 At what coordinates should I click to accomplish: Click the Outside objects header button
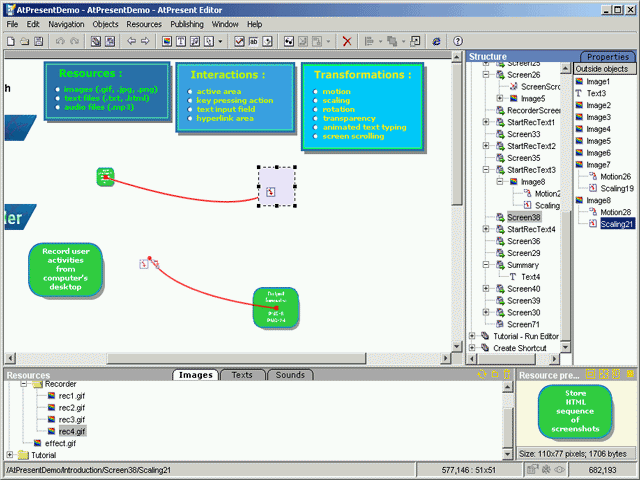pos(604,69)
